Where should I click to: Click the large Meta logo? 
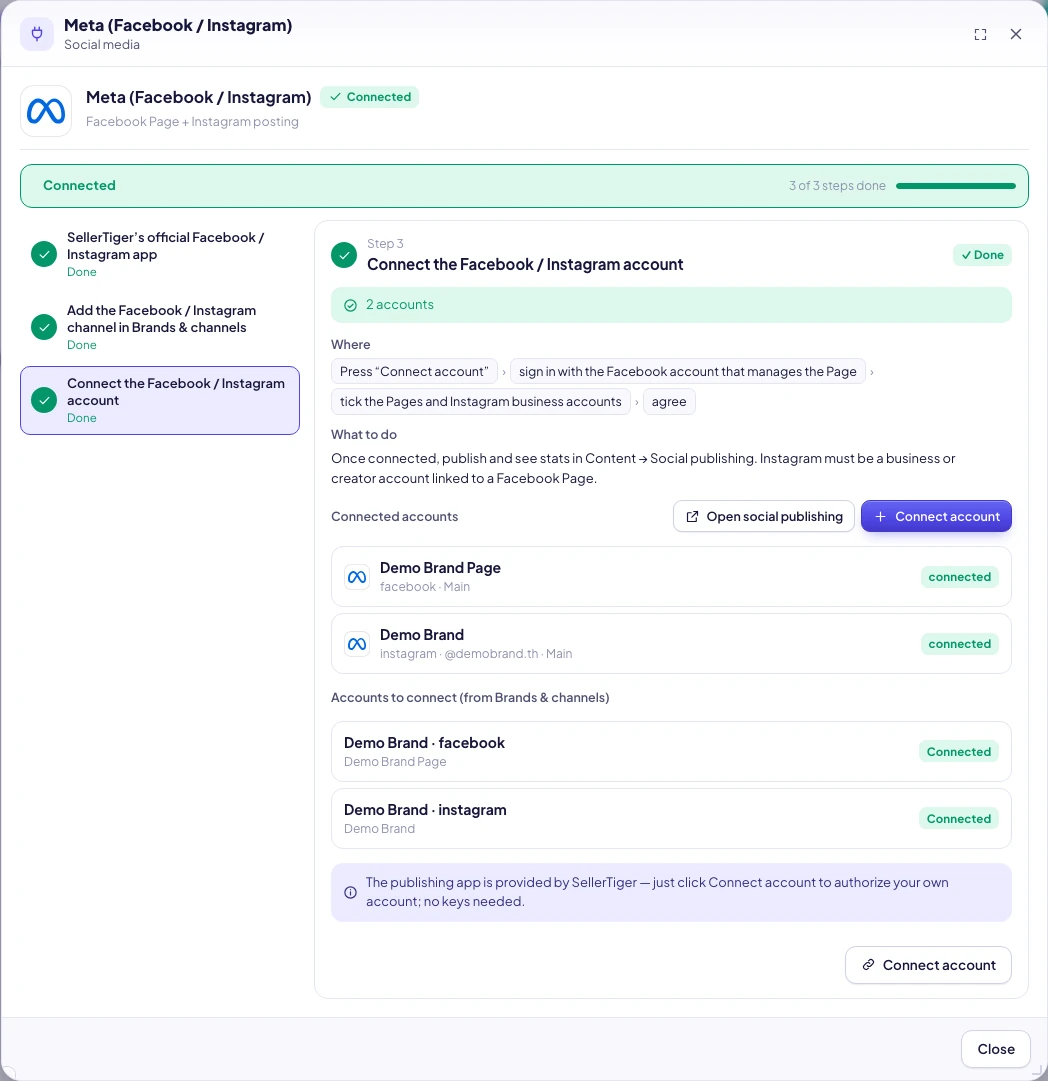click(46, 111)
